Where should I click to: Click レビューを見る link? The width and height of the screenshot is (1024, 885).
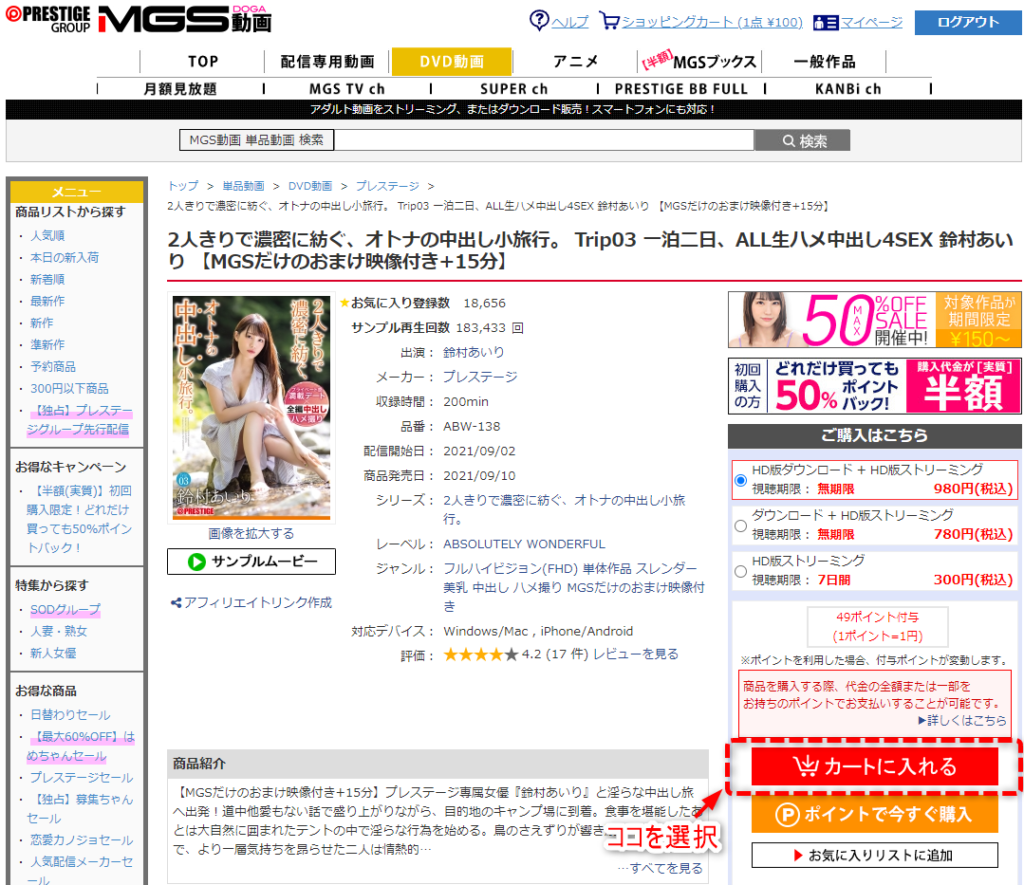pos(635,654)
